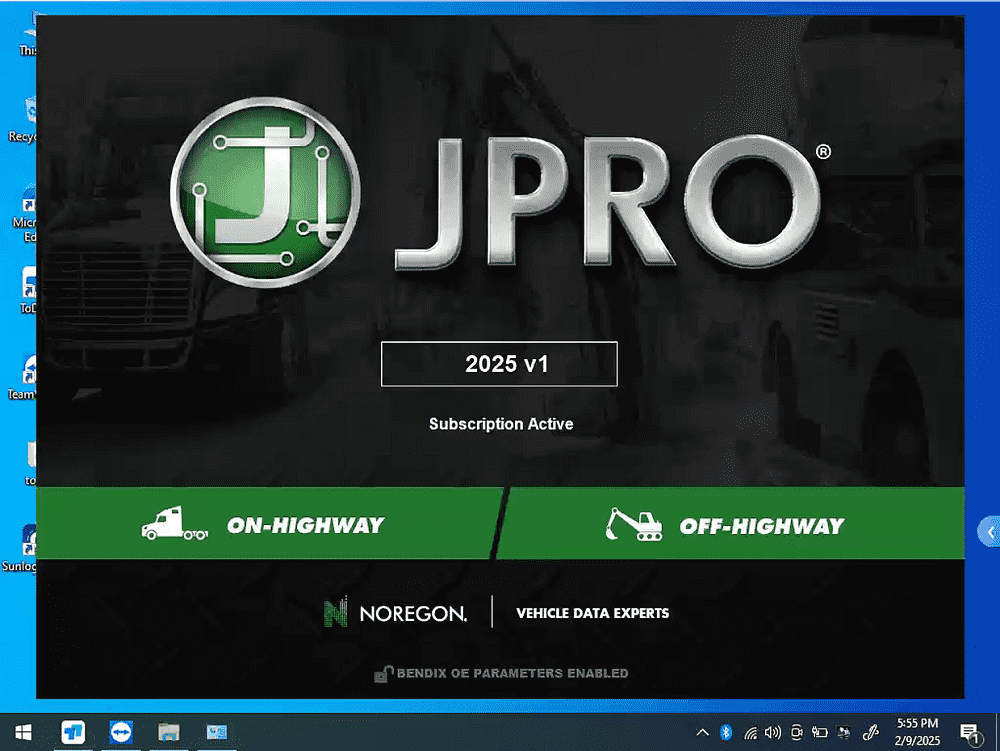This screenshot has height=751, width=1000.
Task: Open File Explorer from the taskbar
Action: 168,732
